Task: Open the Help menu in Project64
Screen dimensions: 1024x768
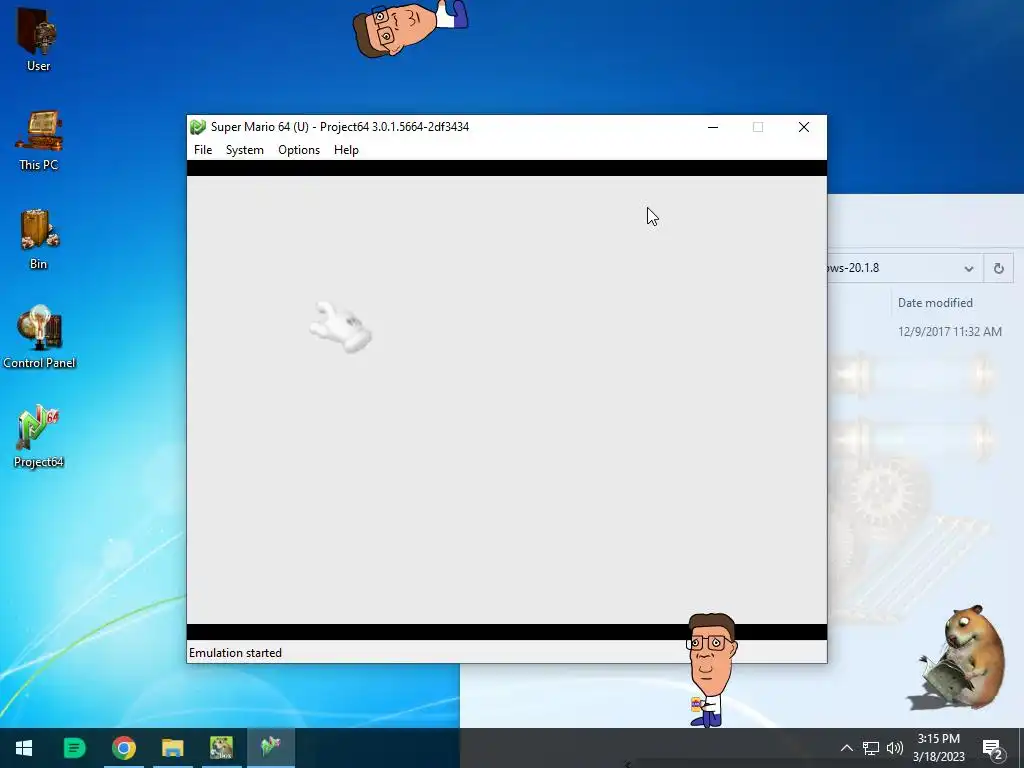Action: coord(346,150)
